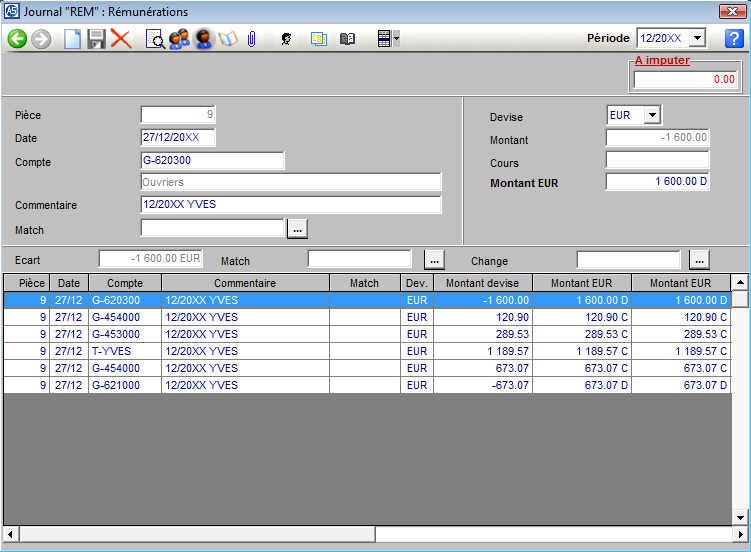Screen dimensions: 751x552
Task: Click the red X delete icon
Action: 121,39
